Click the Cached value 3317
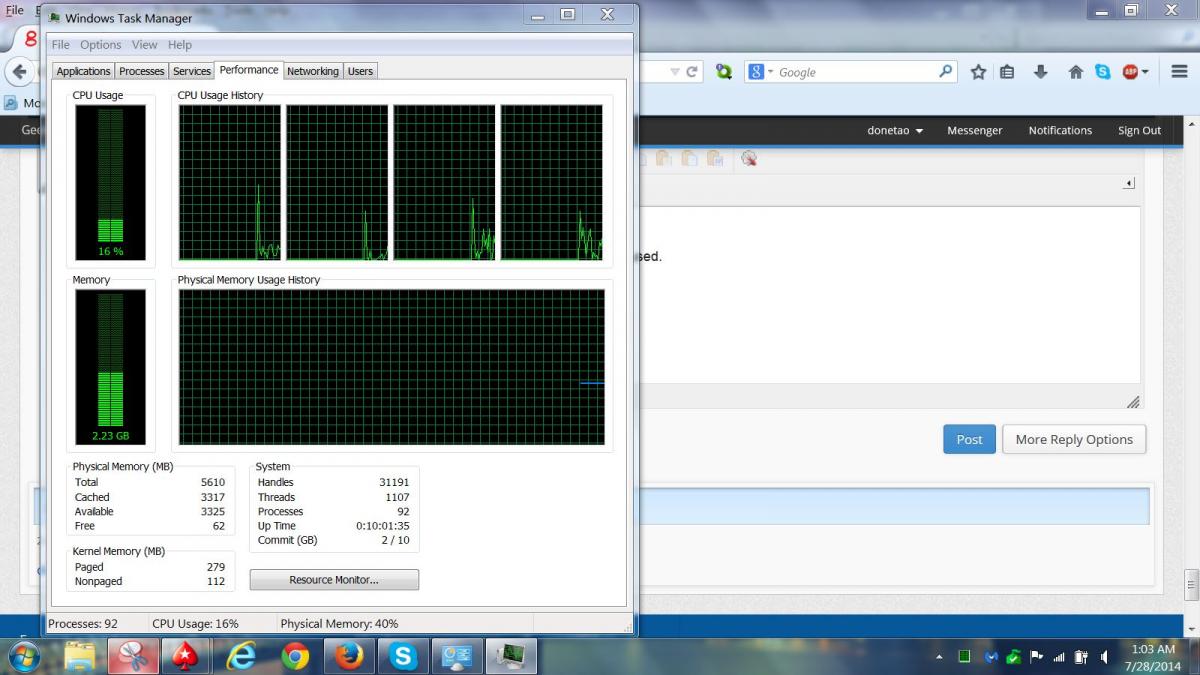Viewport: 1200px width, 675px height. pos(213,497)
